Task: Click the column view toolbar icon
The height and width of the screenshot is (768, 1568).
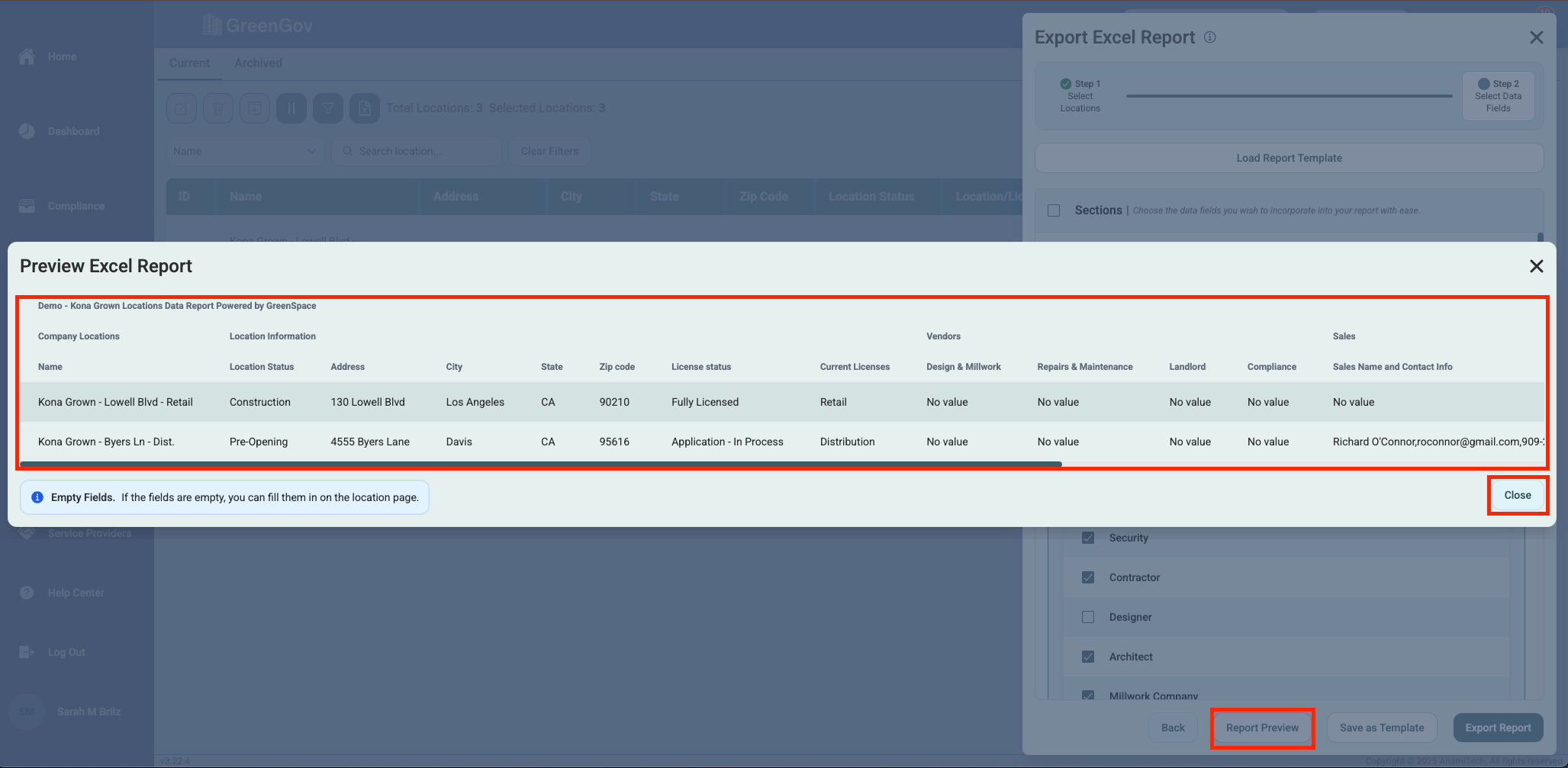Action: pos(291,108)
